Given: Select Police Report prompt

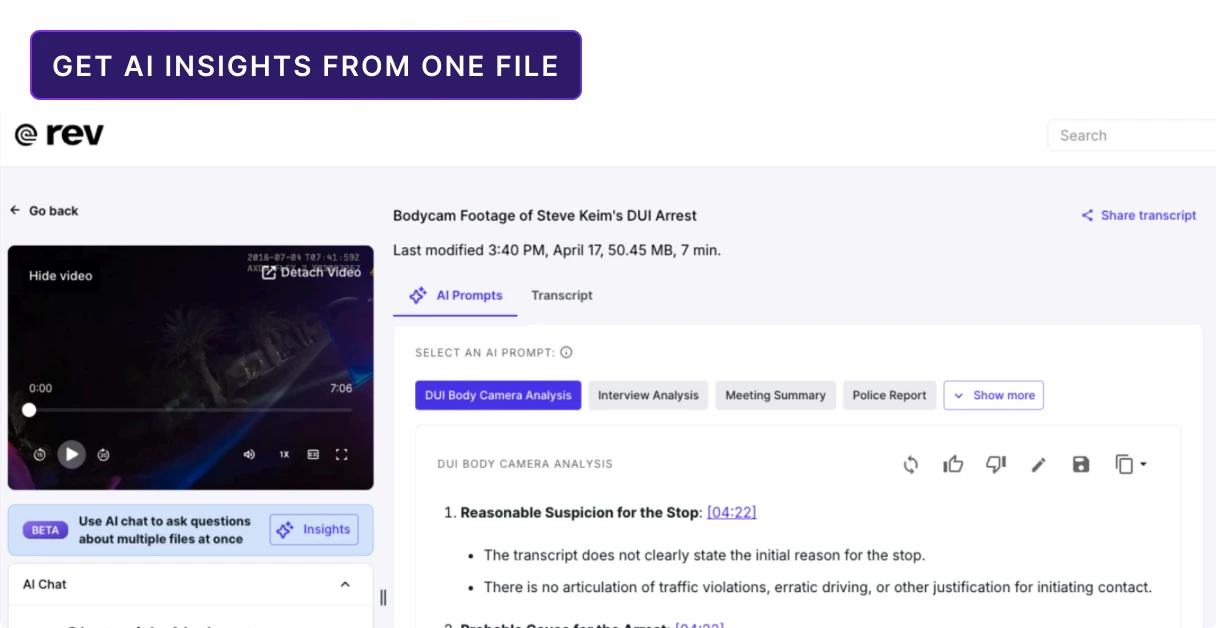Looking at the screenshot, I should (x=889, y=395).
